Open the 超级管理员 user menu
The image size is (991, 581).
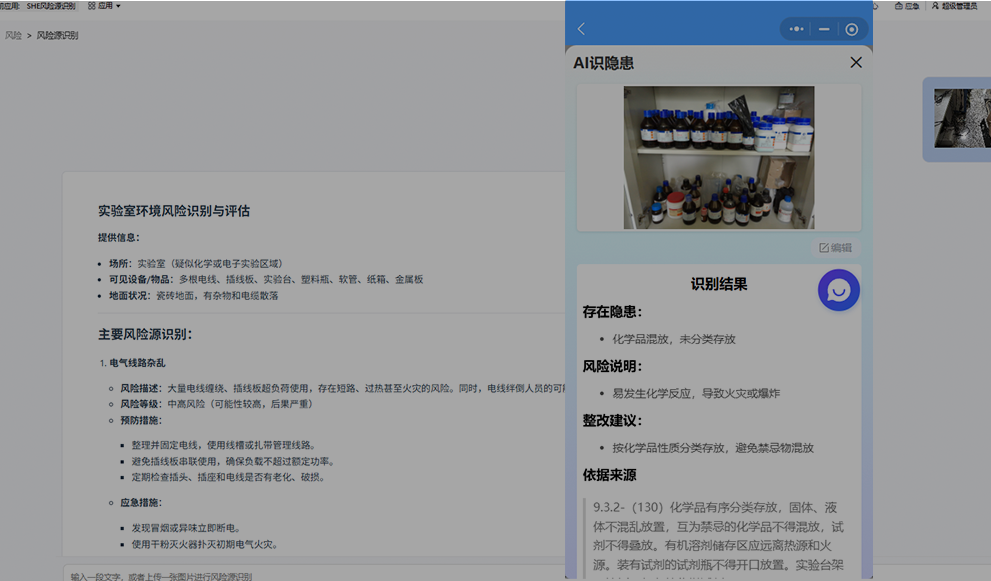pyautogui.click(x=954, y=6)
